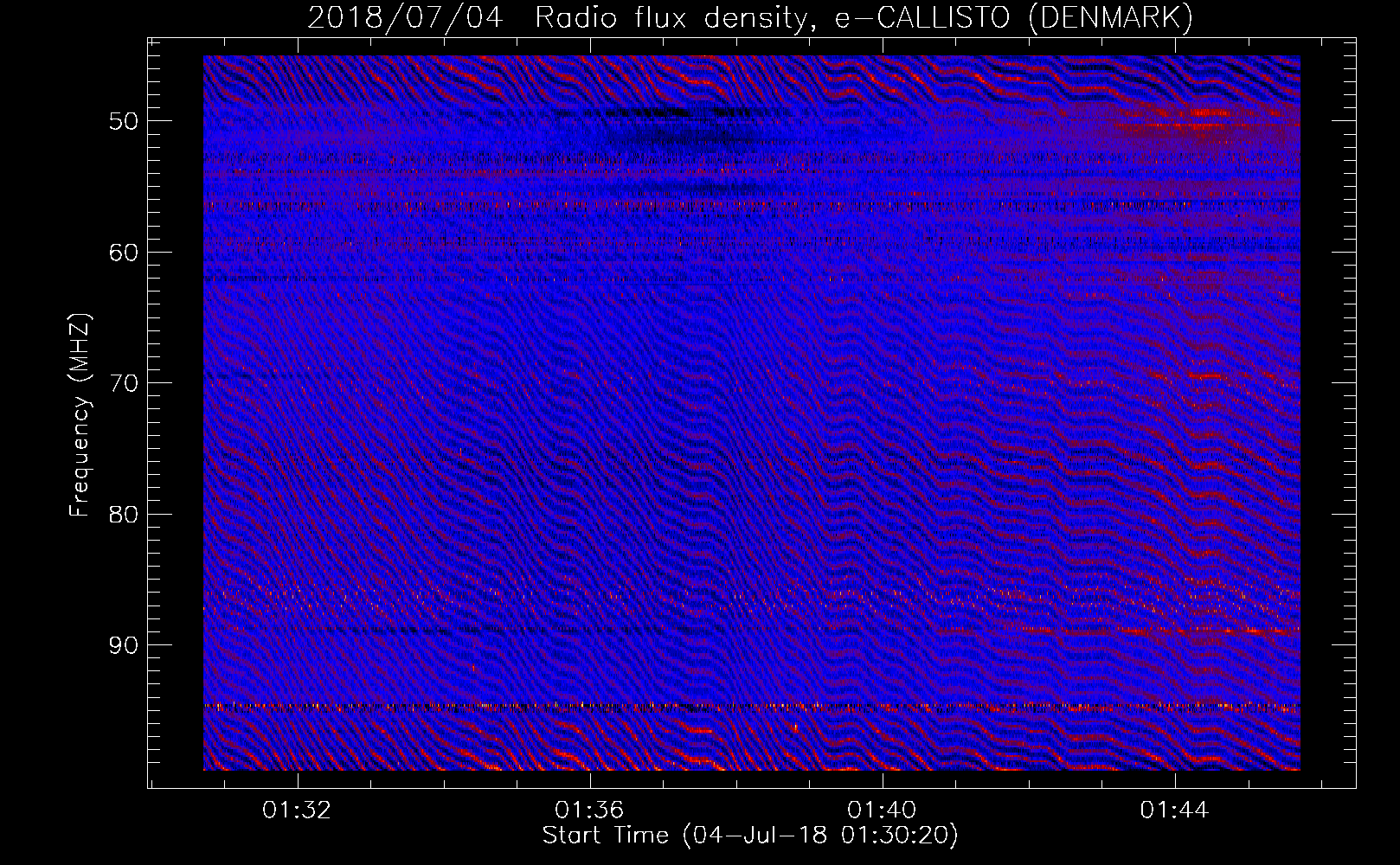Image resolution: width=1400 pixels, height=865 pixels.
Task: Select the 70 MHz frequency tick label
Action: [x=124, y=383]
